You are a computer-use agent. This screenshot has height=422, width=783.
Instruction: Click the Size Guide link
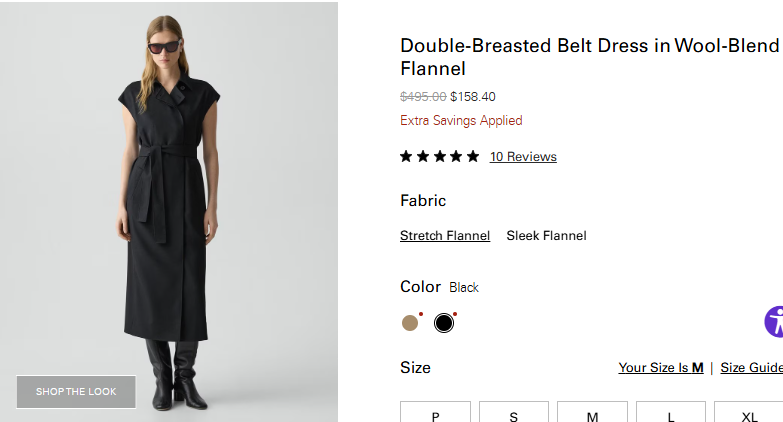click(x=751, y=368)
